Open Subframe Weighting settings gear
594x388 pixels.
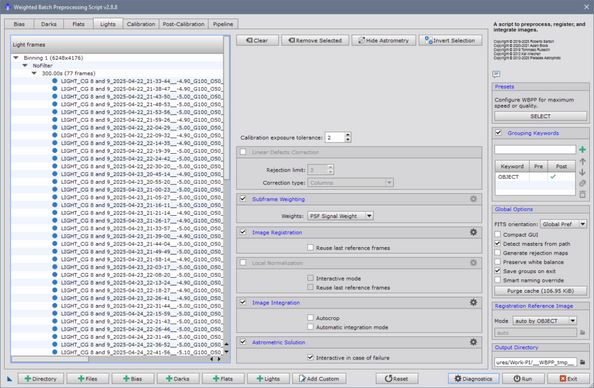pyautogui.click(x=473, y=199)
